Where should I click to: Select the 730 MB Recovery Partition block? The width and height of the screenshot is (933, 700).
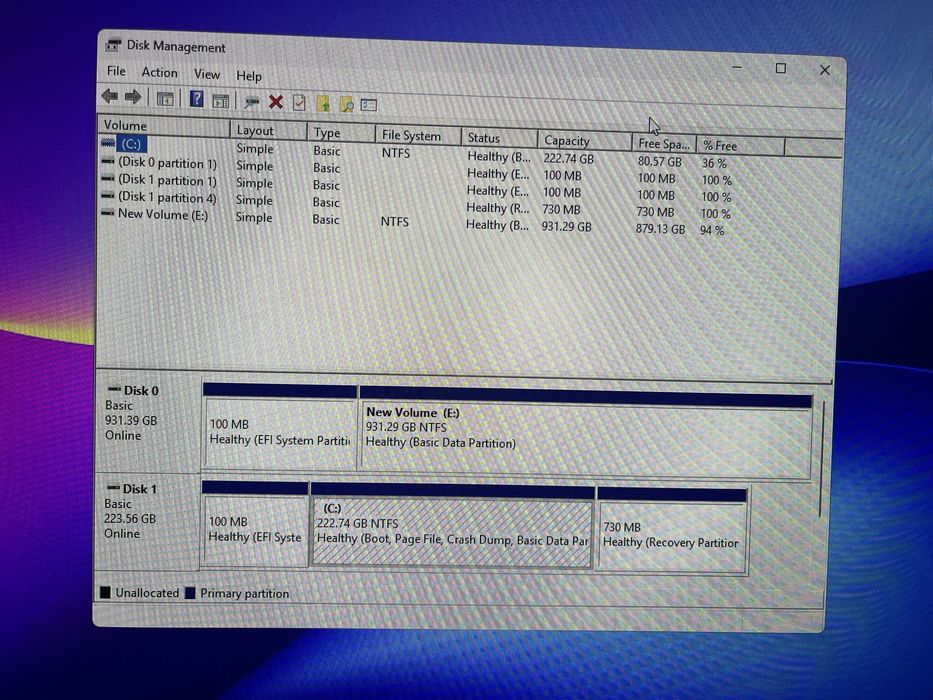click(x=672, y=530)
